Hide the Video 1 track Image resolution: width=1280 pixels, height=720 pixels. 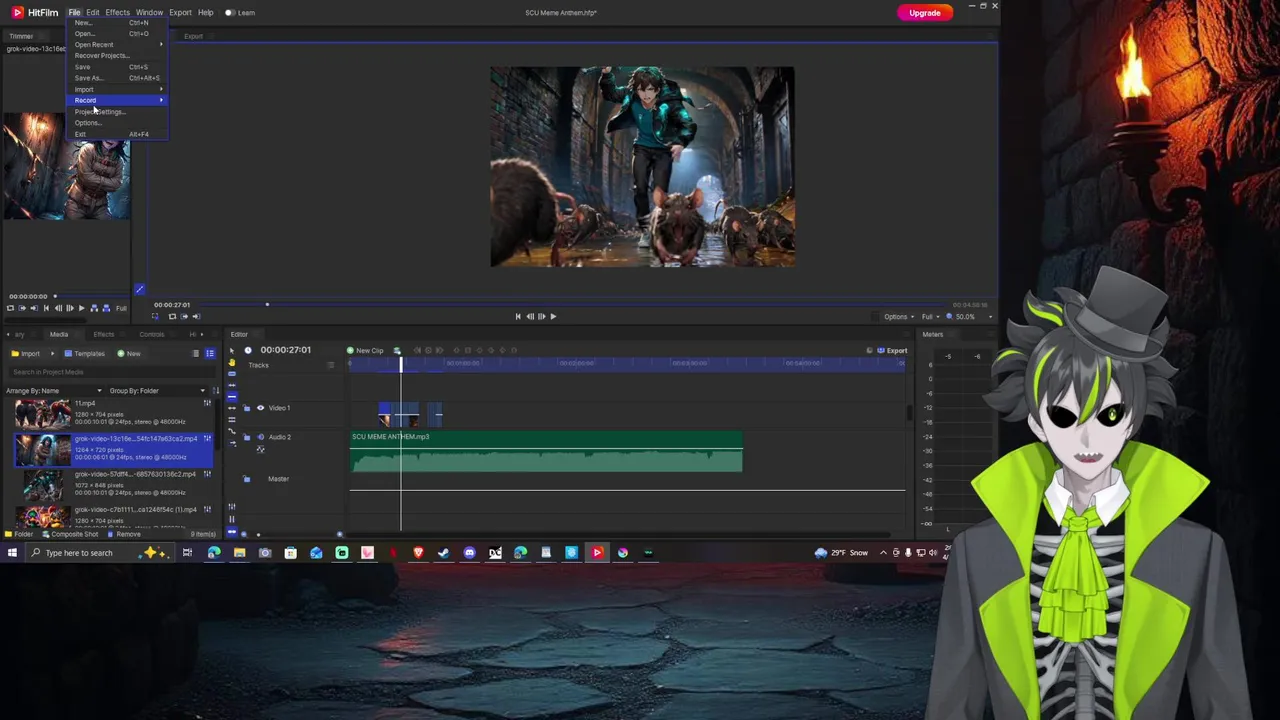[x=260, y=408]
